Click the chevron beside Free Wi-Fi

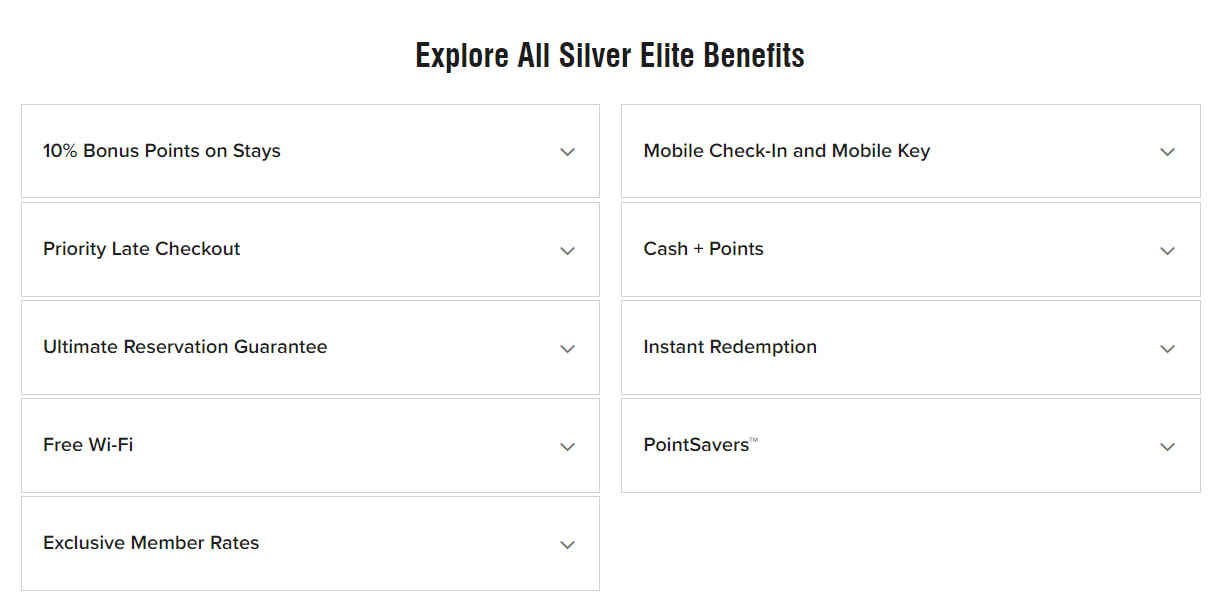point(567,446)
